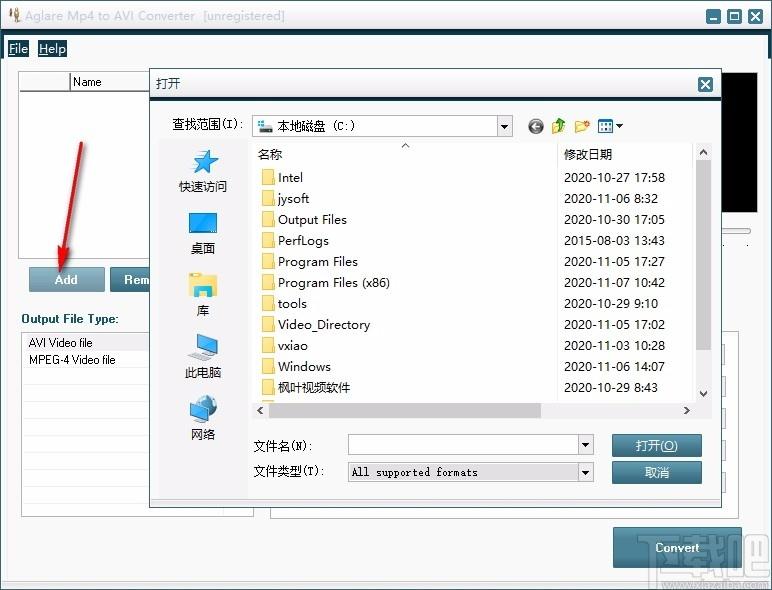
Task: Click the date 2020-10-27 17:58 cell
Action: click(x=614, y=178)
